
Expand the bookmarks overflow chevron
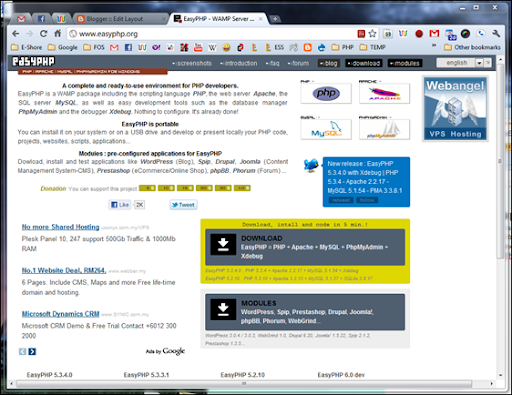(x=434, y=45)
